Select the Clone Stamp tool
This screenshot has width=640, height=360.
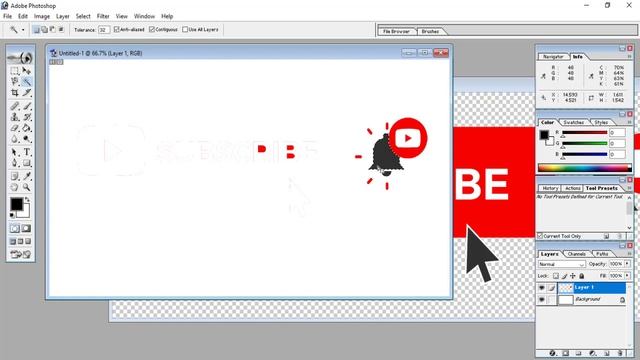coord(15,117)
